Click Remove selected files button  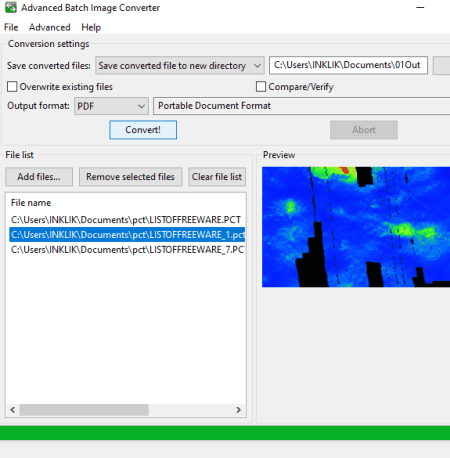[130, 177]
